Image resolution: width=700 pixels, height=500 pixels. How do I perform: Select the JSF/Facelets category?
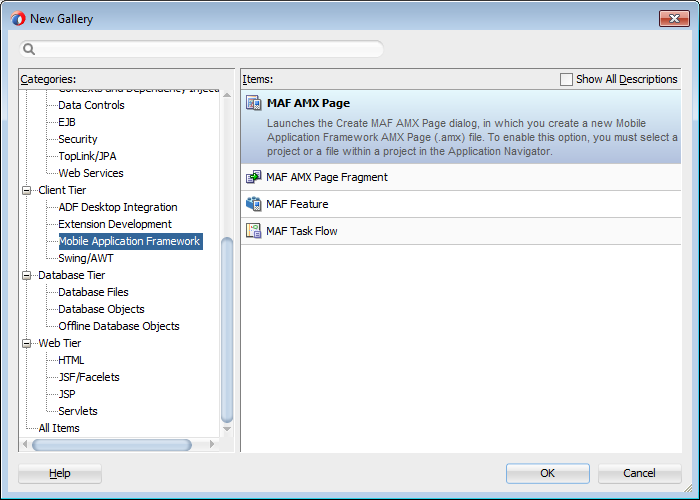coord(89,377)
